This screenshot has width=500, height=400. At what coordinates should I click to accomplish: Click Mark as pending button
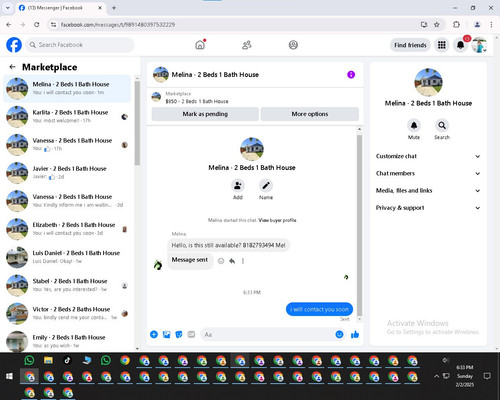[x=205, y=114]
